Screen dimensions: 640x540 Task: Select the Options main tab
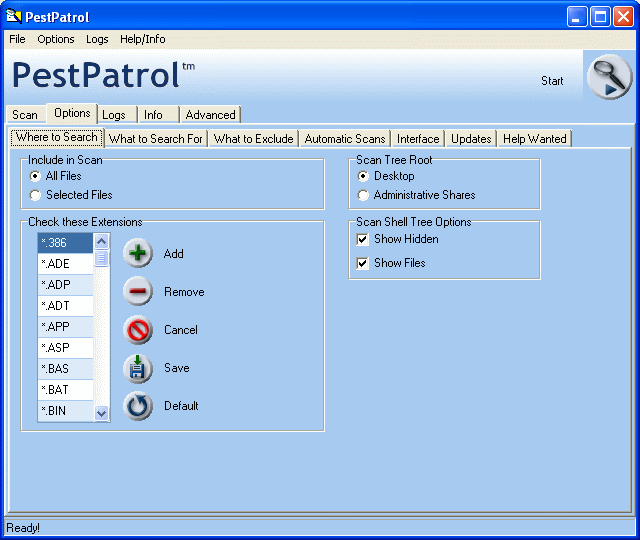click(x=72, y=113)
